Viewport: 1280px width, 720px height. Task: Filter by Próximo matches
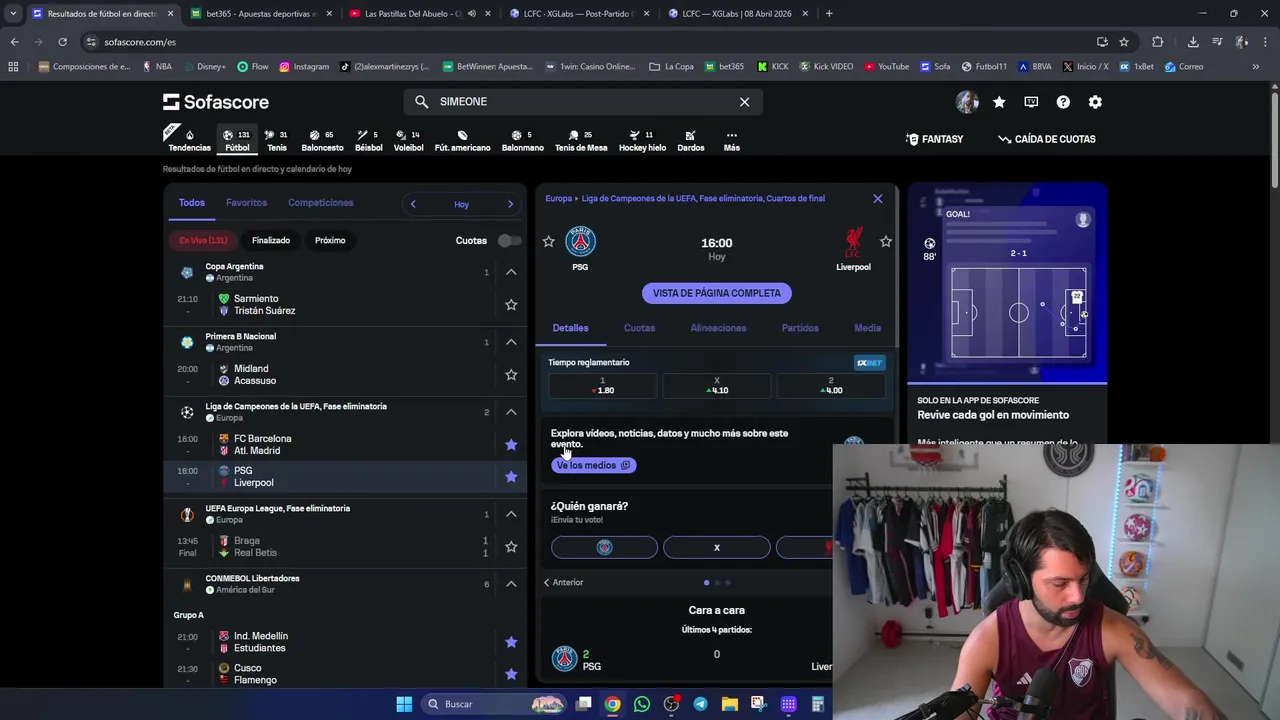coord(330,240)
